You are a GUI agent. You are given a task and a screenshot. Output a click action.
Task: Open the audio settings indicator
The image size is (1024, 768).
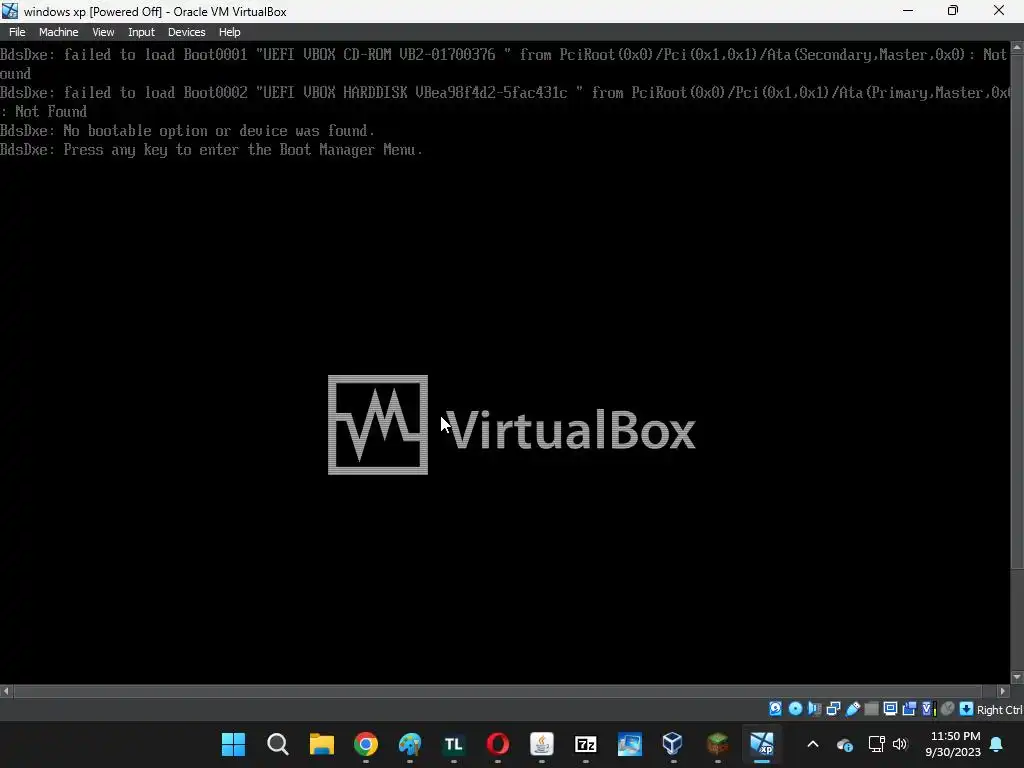tap(814, 709)
